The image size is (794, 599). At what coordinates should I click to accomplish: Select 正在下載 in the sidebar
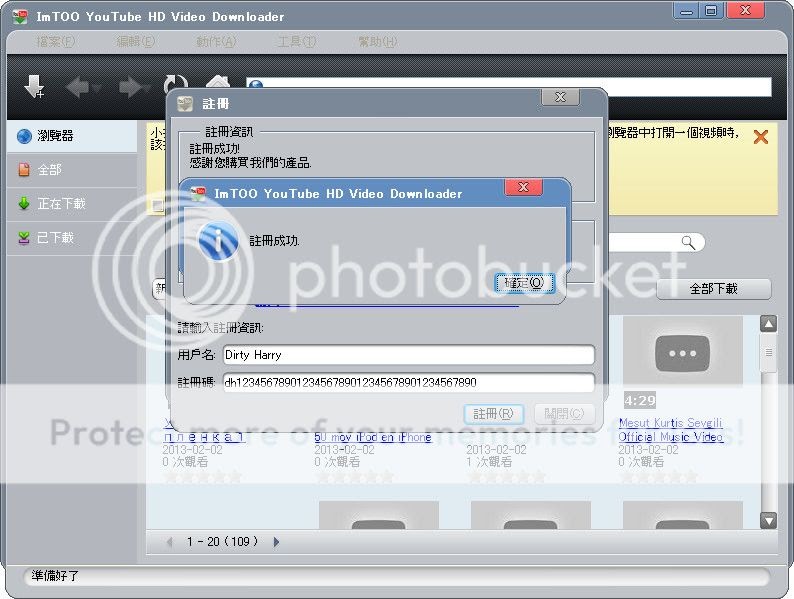tap(72, 204)
